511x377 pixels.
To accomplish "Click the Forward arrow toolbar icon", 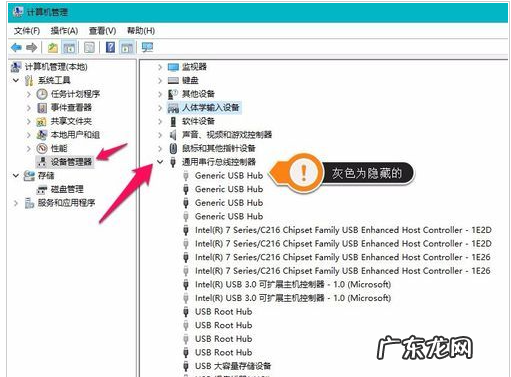I will coord(32,48).
